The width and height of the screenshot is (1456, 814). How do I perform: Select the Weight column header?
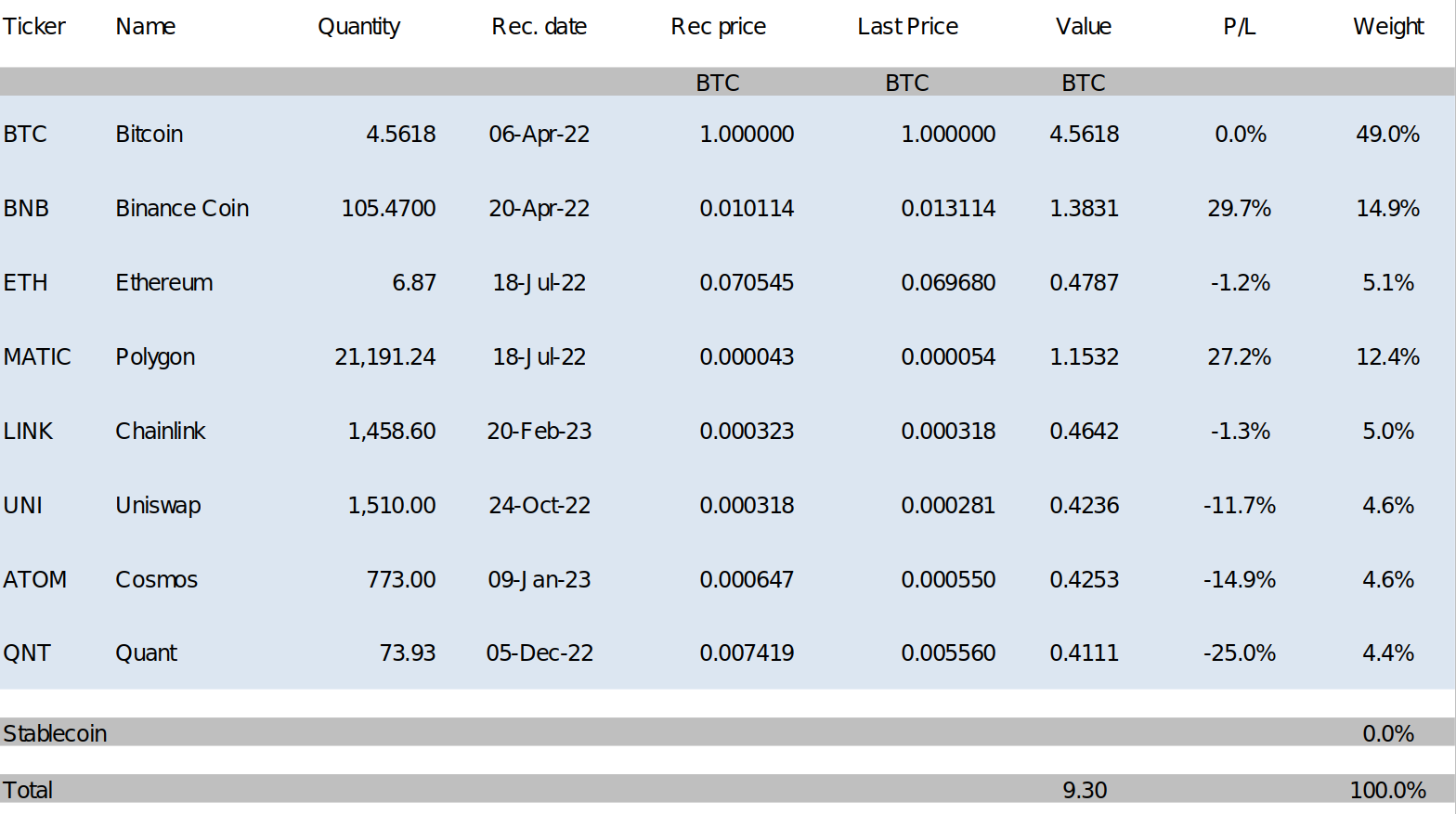[x=1388, y=27]
